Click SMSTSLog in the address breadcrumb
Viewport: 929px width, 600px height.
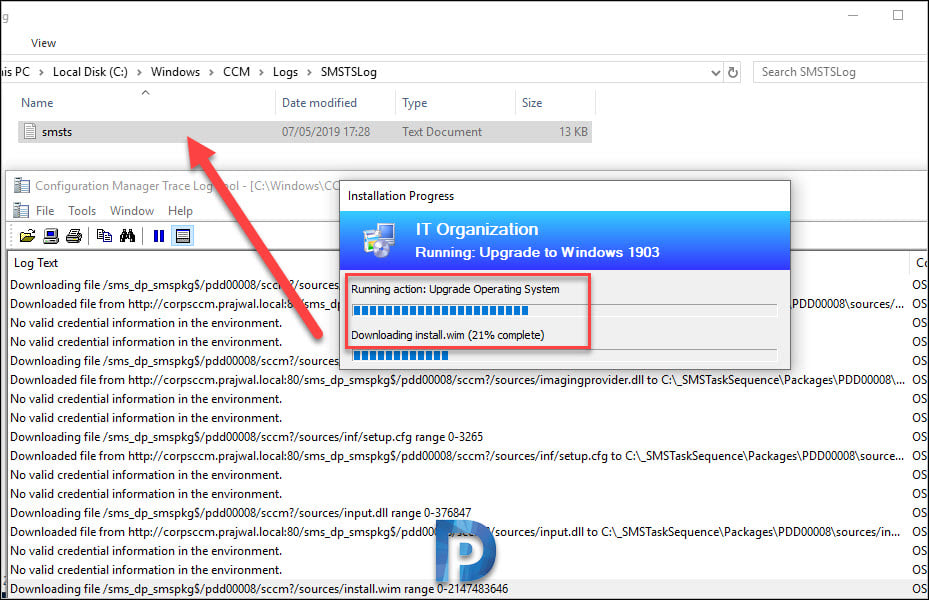(348, 72)
